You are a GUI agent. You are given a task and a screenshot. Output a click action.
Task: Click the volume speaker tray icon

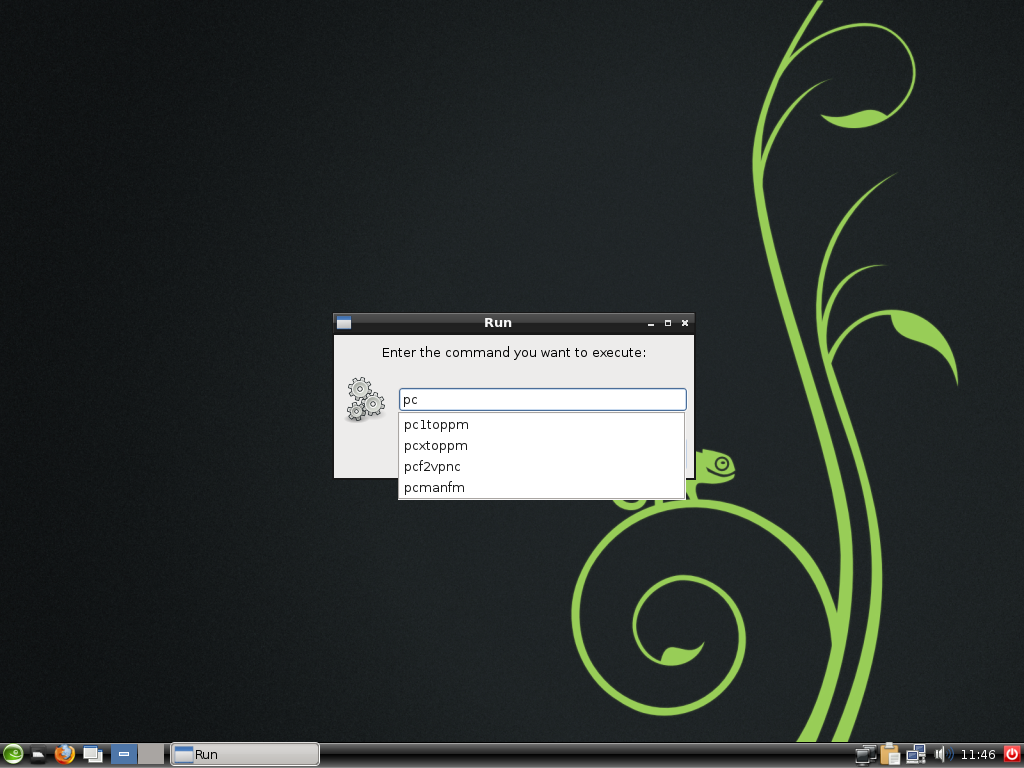pos(943,754)
